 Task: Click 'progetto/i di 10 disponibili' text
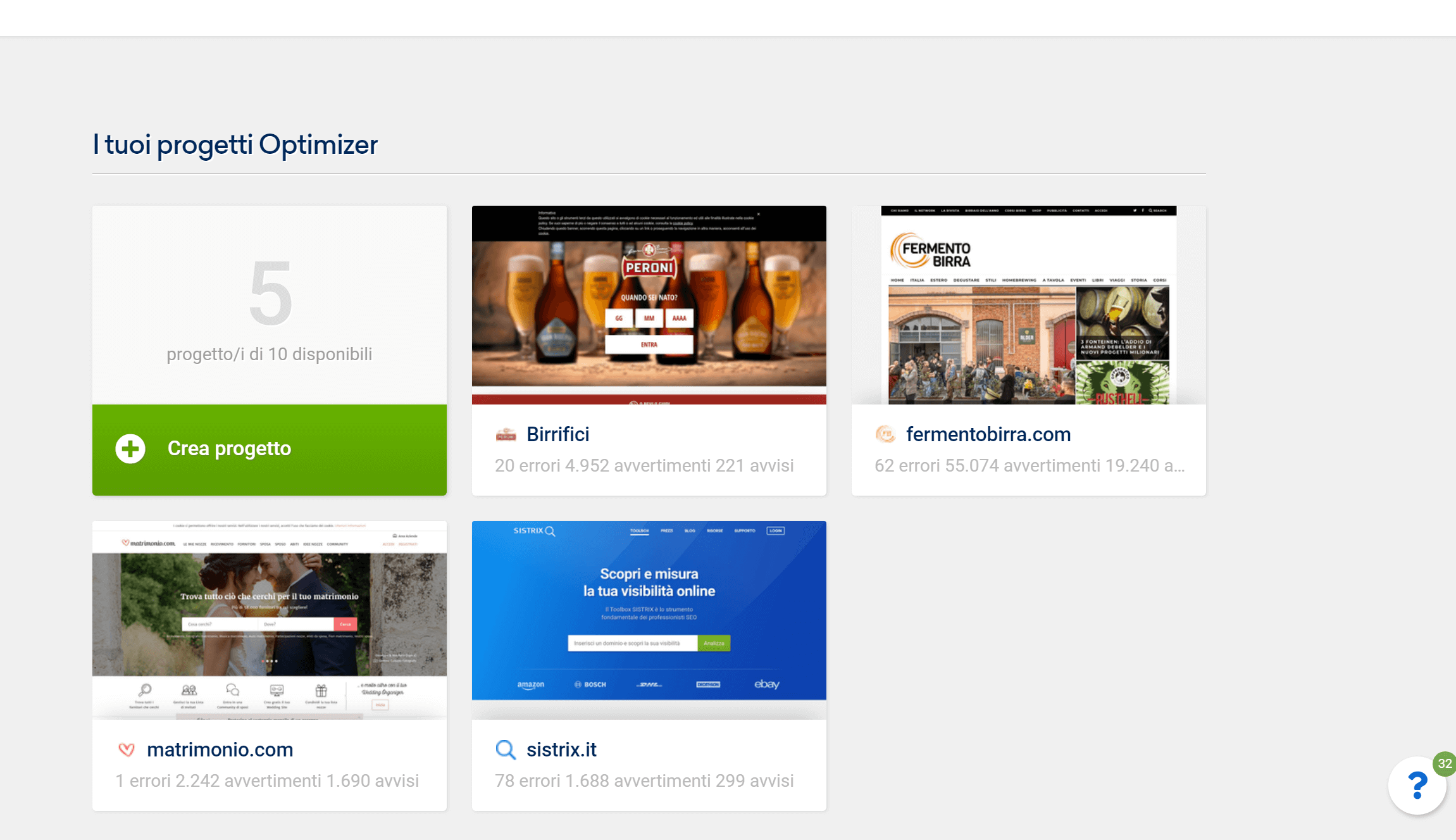click(270, 354)
